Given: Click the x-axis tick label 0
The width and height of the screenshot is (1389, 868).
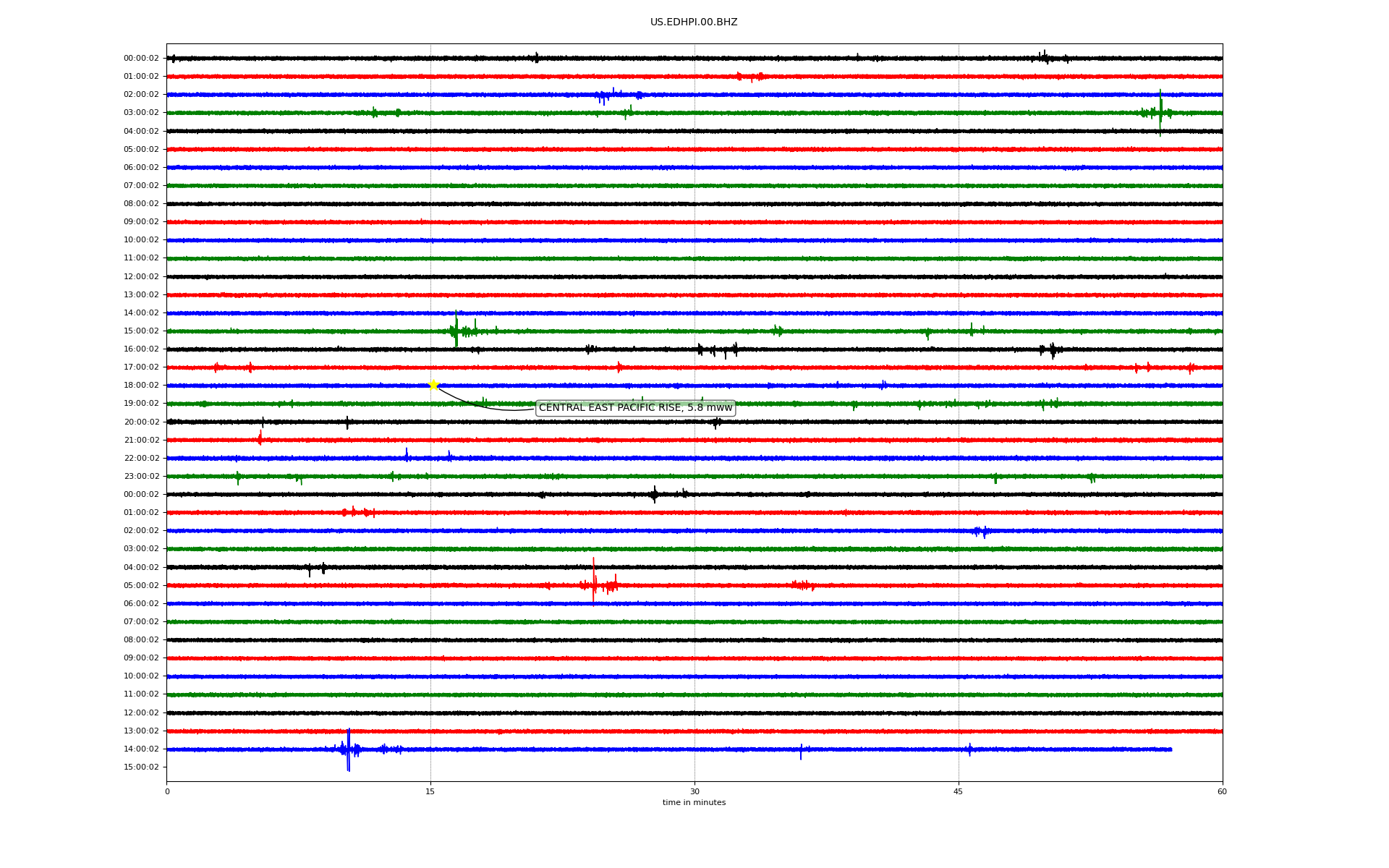Looking at the screenshot, I should pos(167,791).
